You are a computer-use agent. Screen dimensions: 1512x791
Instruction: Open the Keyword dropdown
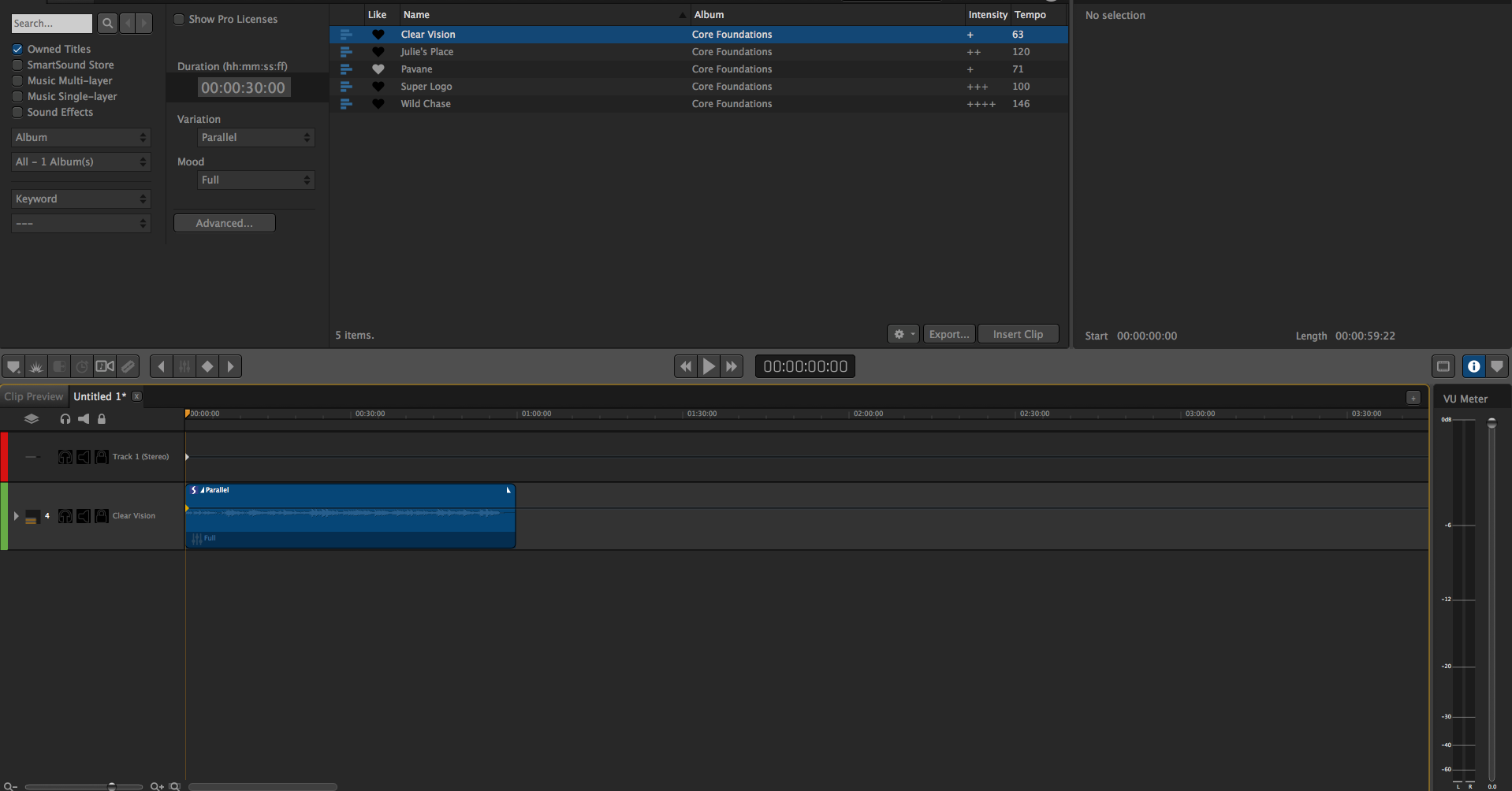click(x=80, y=199)
